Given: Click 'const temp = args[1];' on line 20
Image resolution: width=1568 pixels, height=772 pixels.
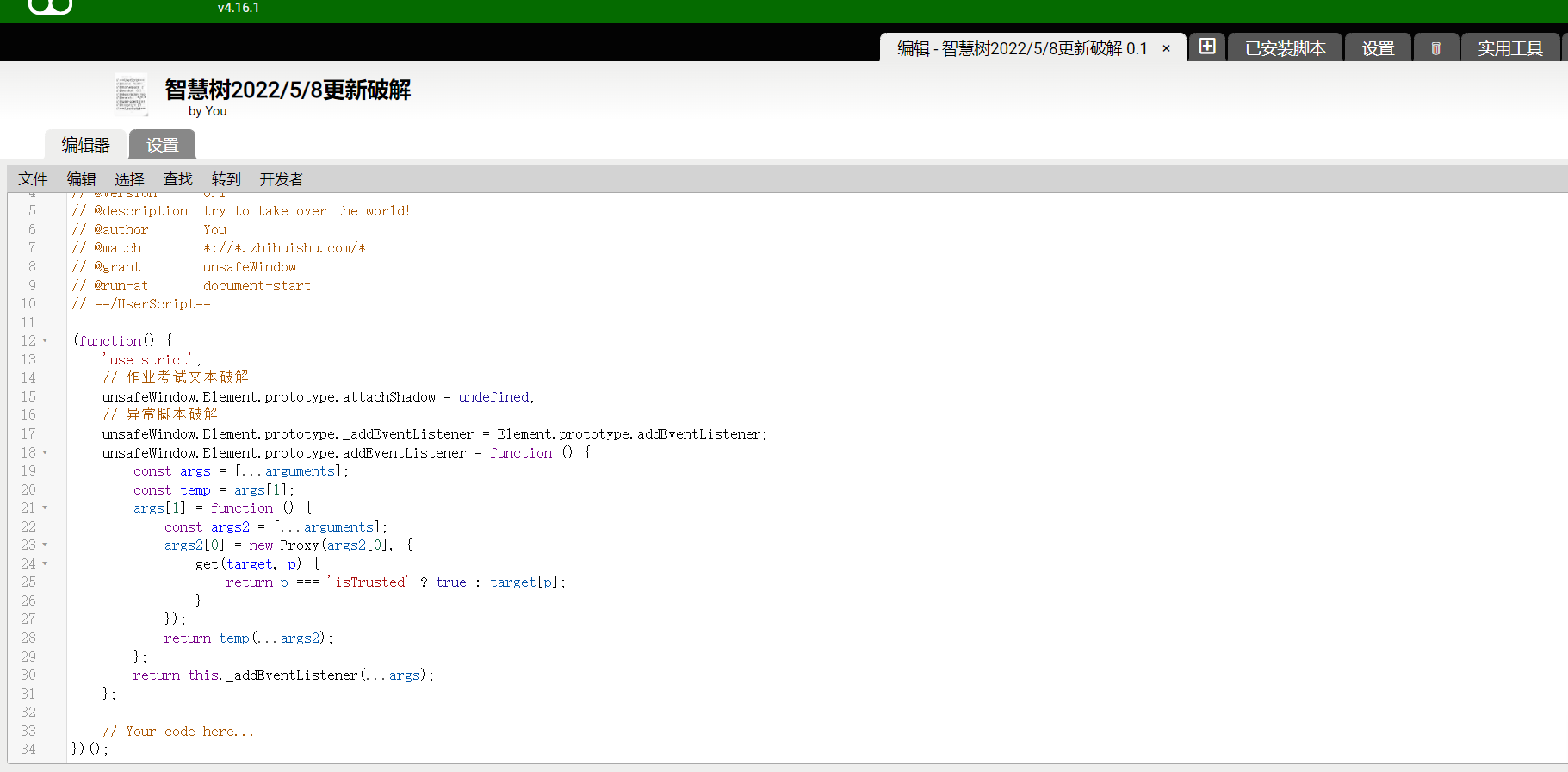Looking at the screenshot, I should coord(214,490).
